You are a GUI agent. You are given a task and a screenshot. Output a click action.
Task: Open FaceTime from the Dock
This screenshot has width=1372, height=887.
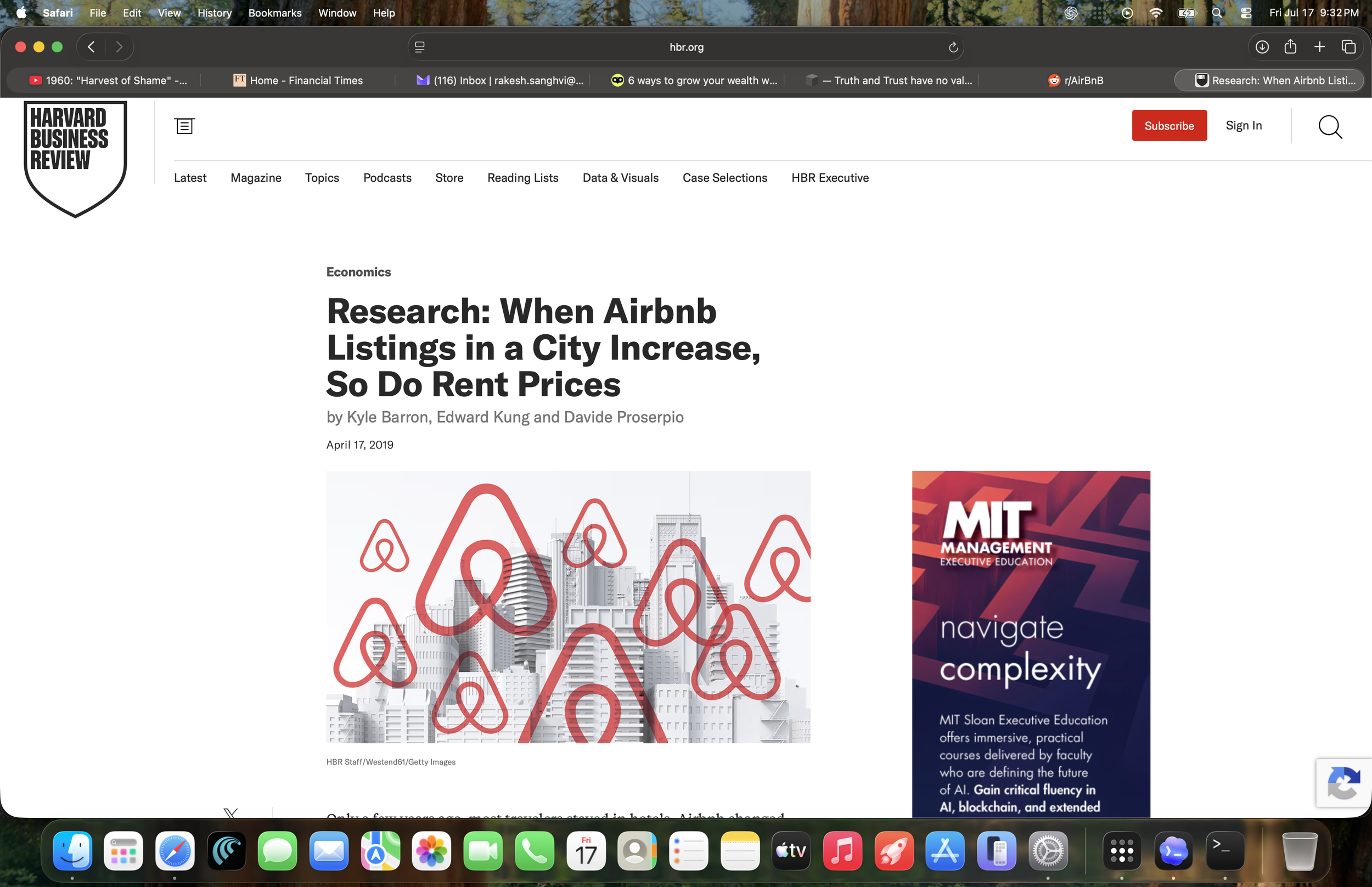(483, 851)
